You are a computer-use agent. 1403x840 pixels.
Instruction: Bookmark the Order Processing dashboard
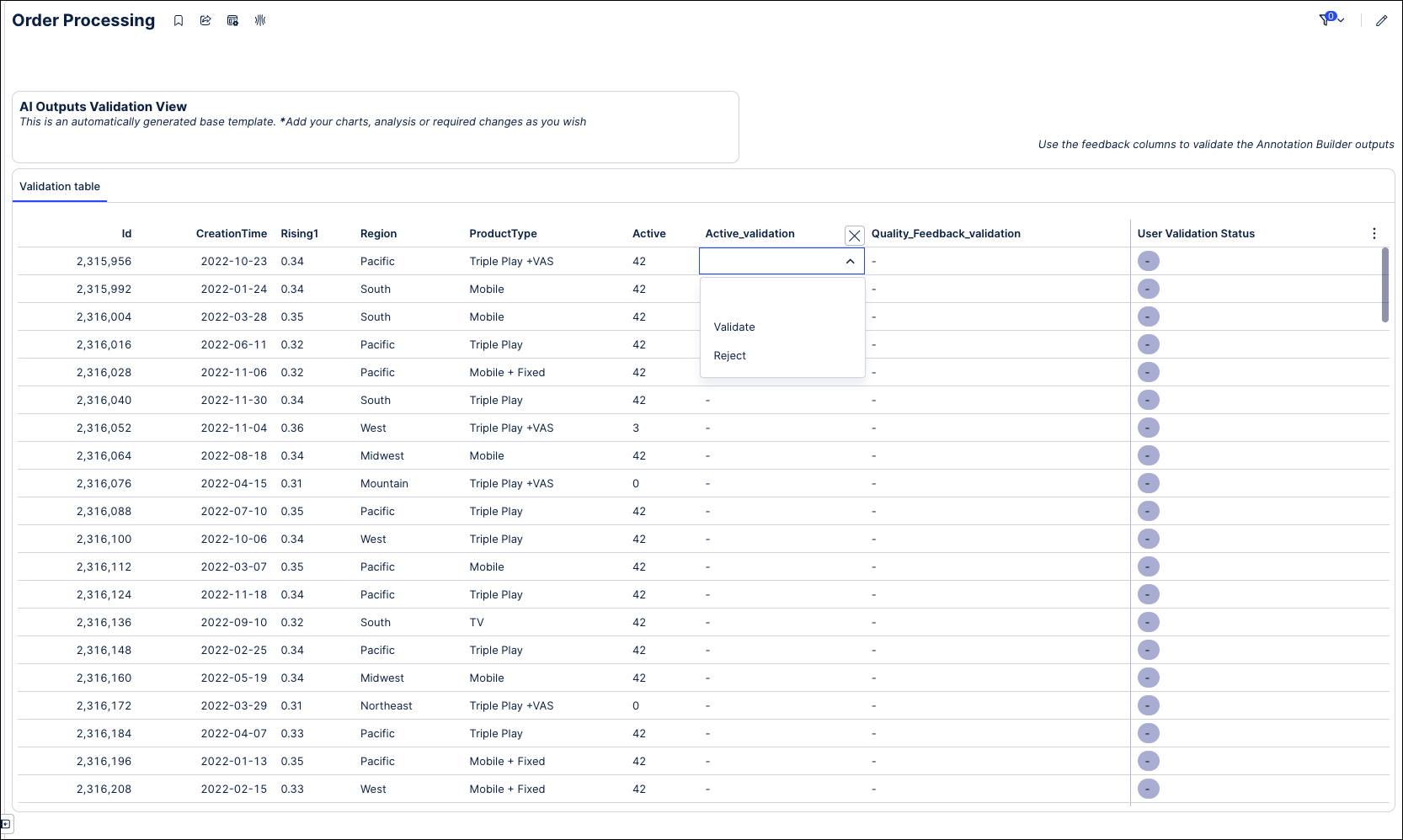(178, 20)
